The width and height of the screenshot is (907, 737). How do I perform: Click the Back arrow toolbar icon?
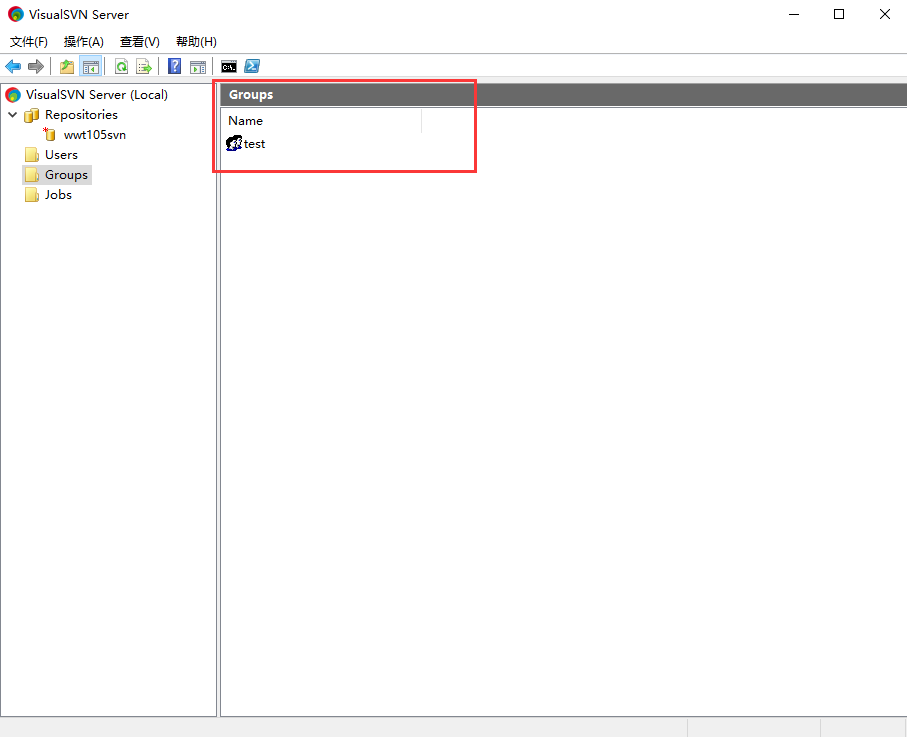(x=13, y=67)
